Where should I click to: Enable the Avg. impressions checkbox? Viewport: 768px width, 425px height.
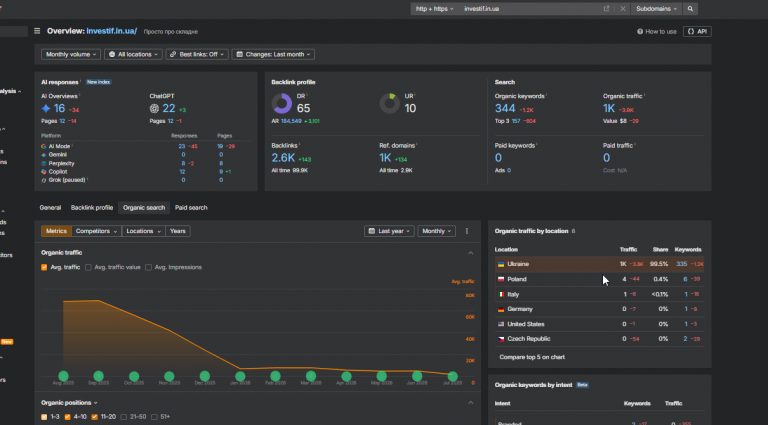148,267
